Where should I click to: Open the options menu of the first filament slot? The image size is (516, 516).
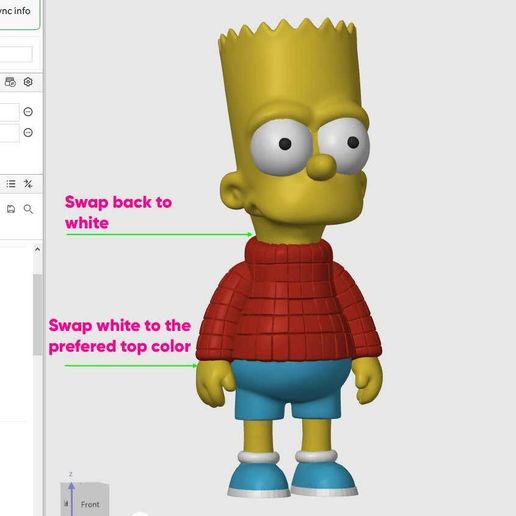pos(28,112)
